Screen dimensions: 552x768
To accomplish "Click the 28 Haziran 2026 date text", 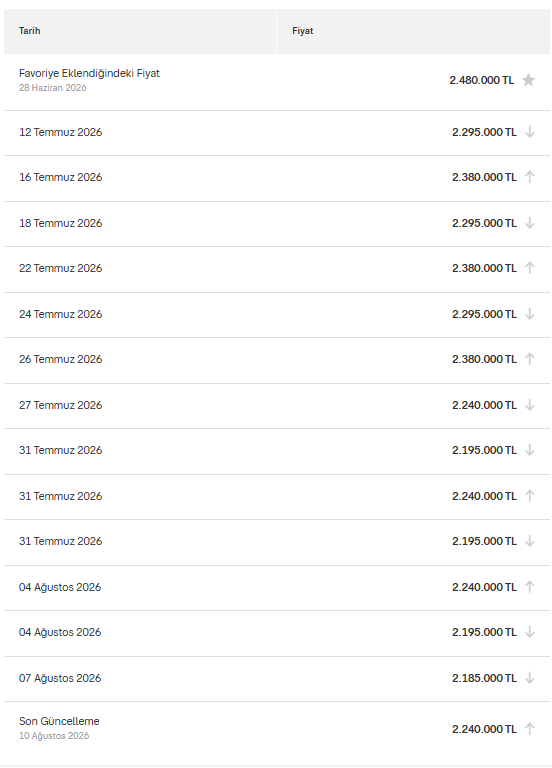I will 52,88.
